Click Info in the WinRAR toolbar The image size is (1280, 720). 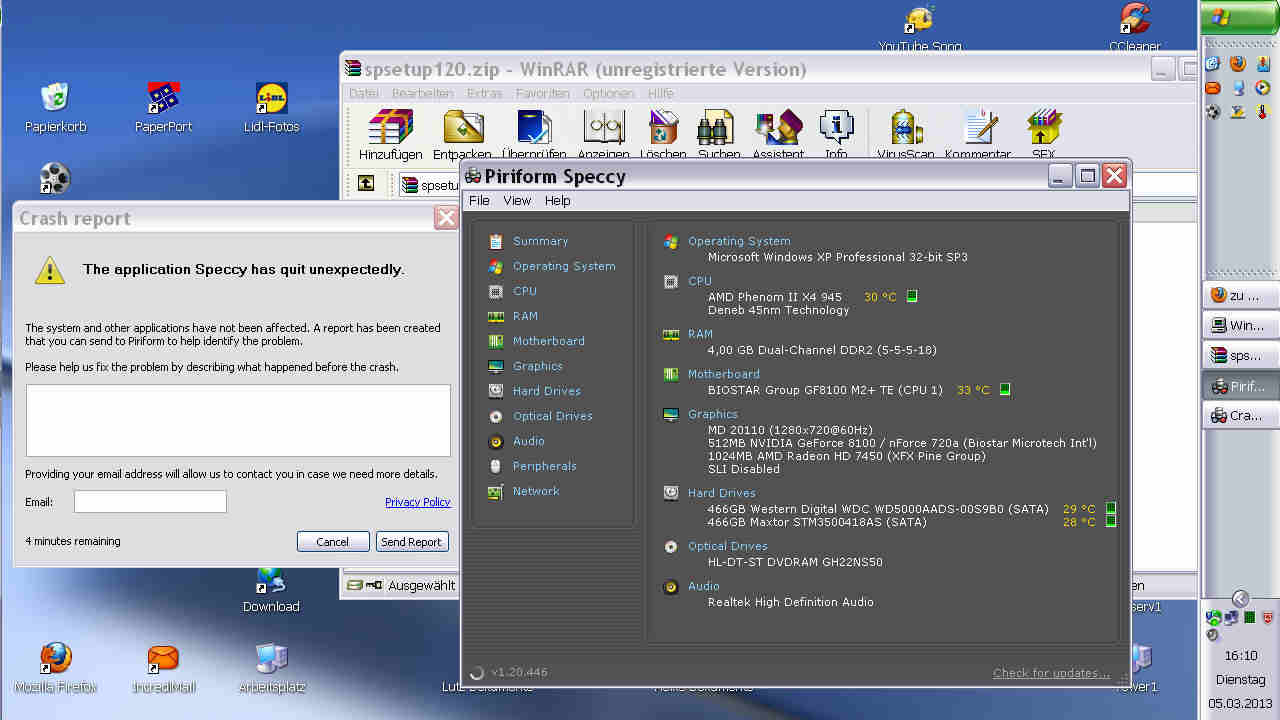[836, 135]
